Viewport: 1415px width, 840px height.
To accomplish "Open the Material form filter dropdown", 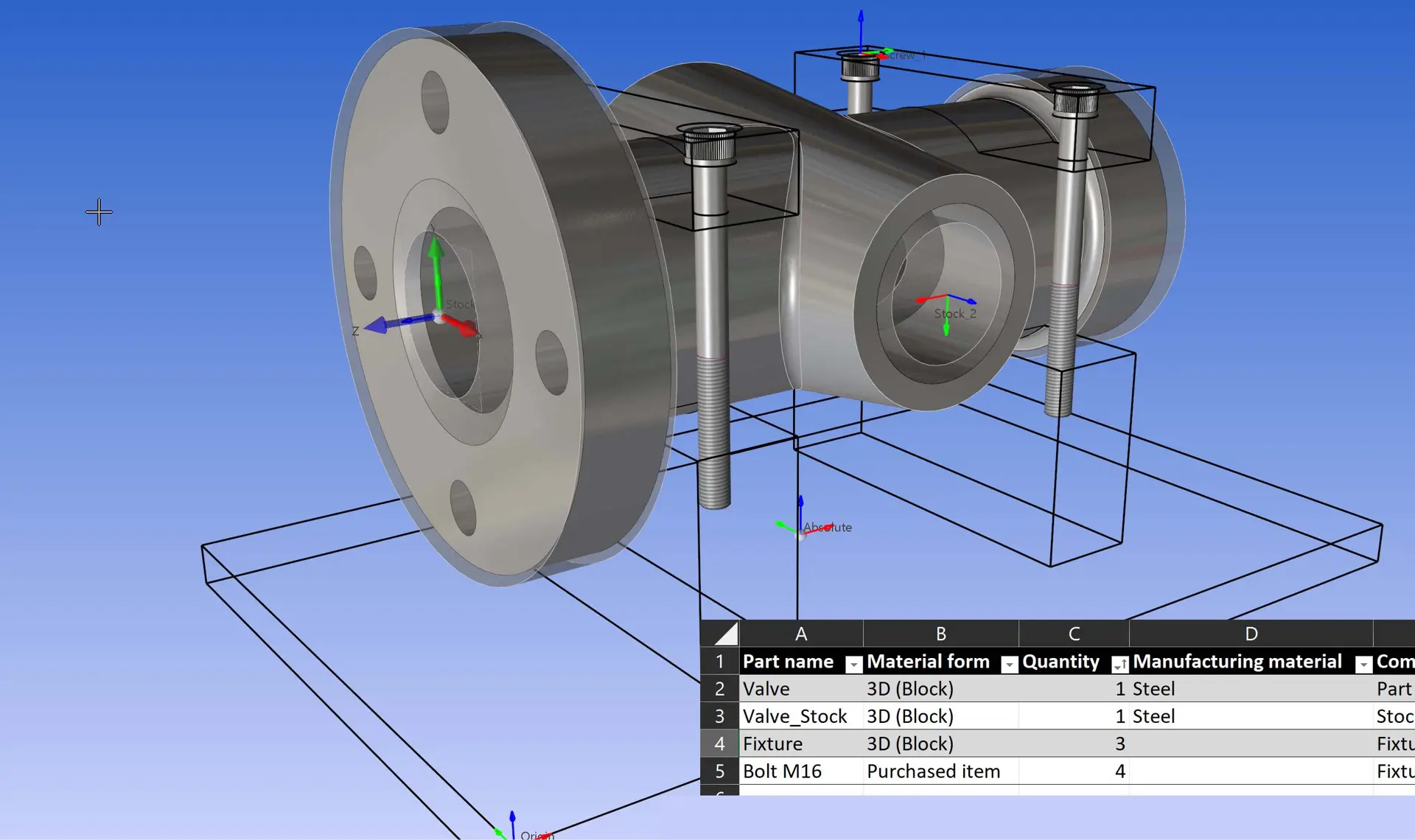I will (x=1009, y=665).
